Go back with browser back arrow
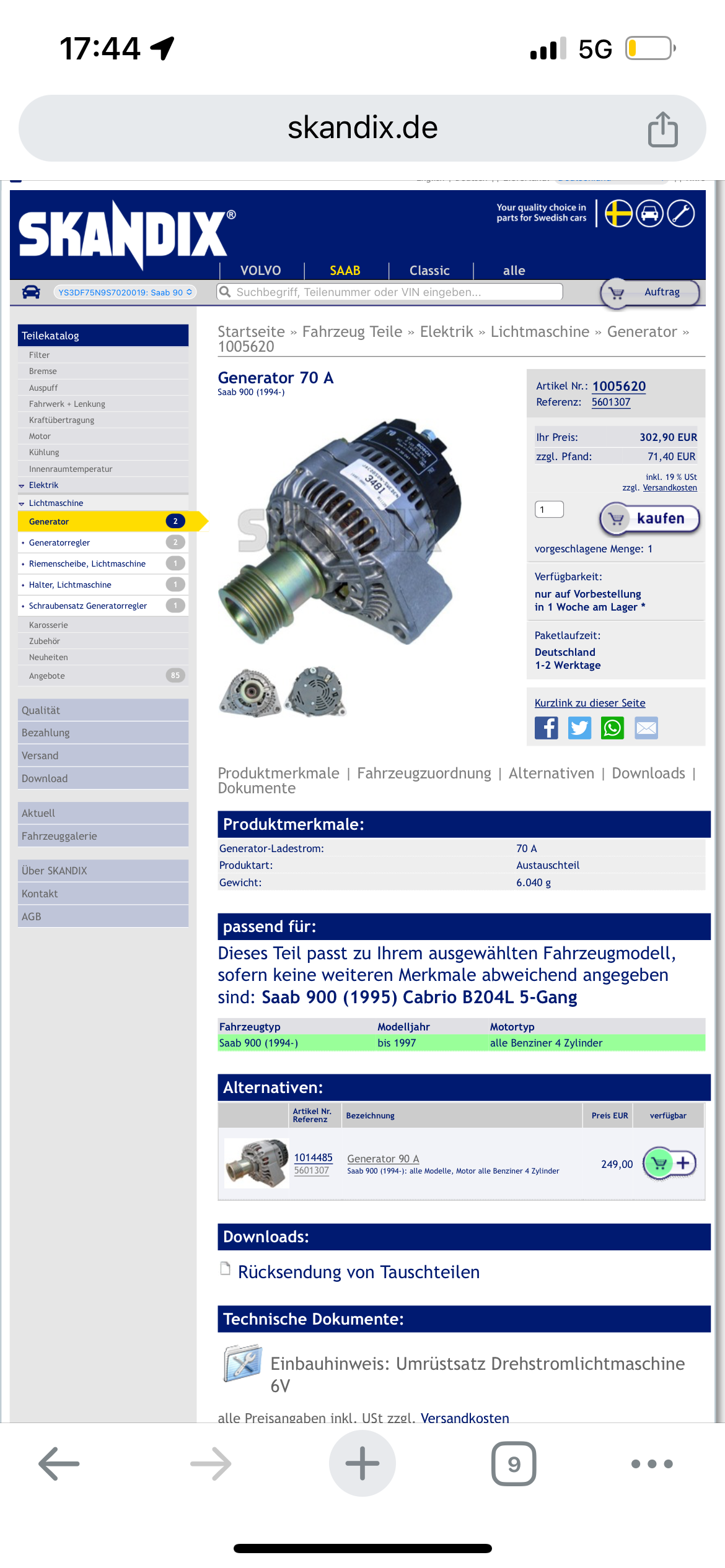This screenshot has height=1568, width=725. pos(59,1463)
